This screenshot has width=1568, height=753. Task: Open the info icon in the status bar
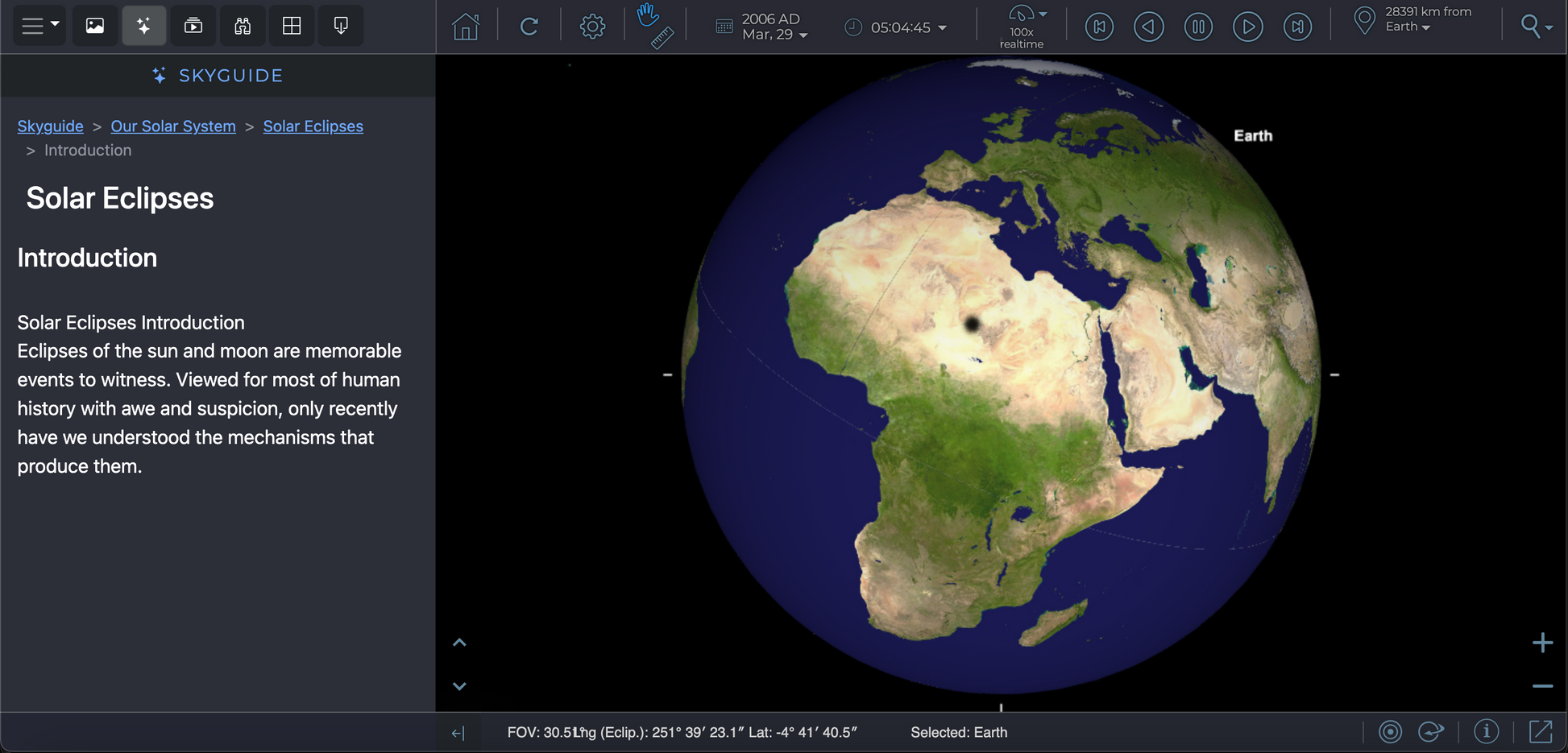coord(1486,731)
